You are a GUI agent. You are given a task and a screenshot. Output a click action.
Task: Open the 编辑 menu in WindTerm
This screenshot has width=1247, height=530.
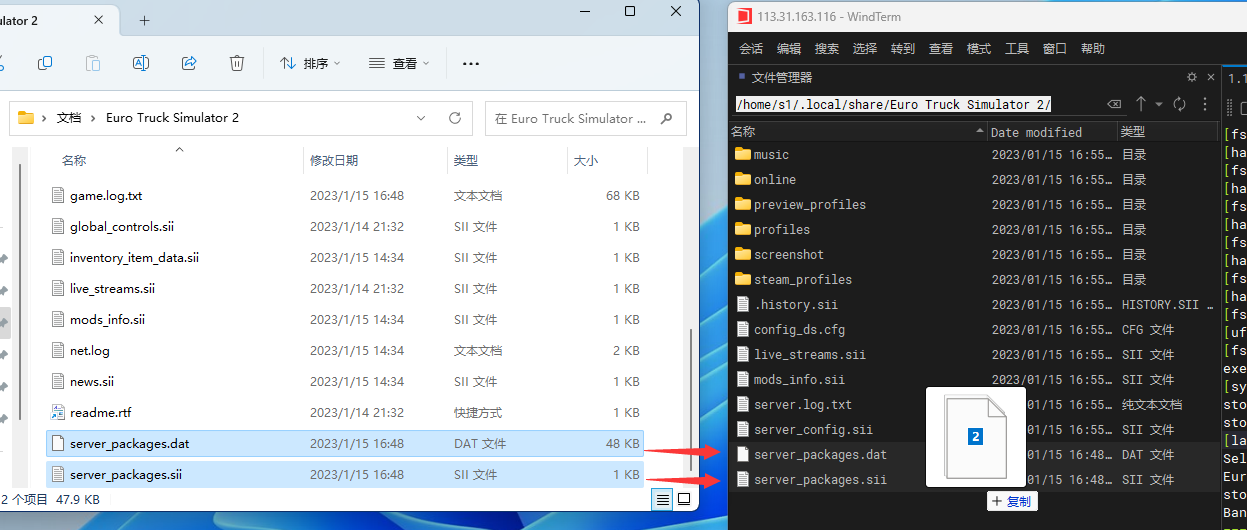coord(789,49)
